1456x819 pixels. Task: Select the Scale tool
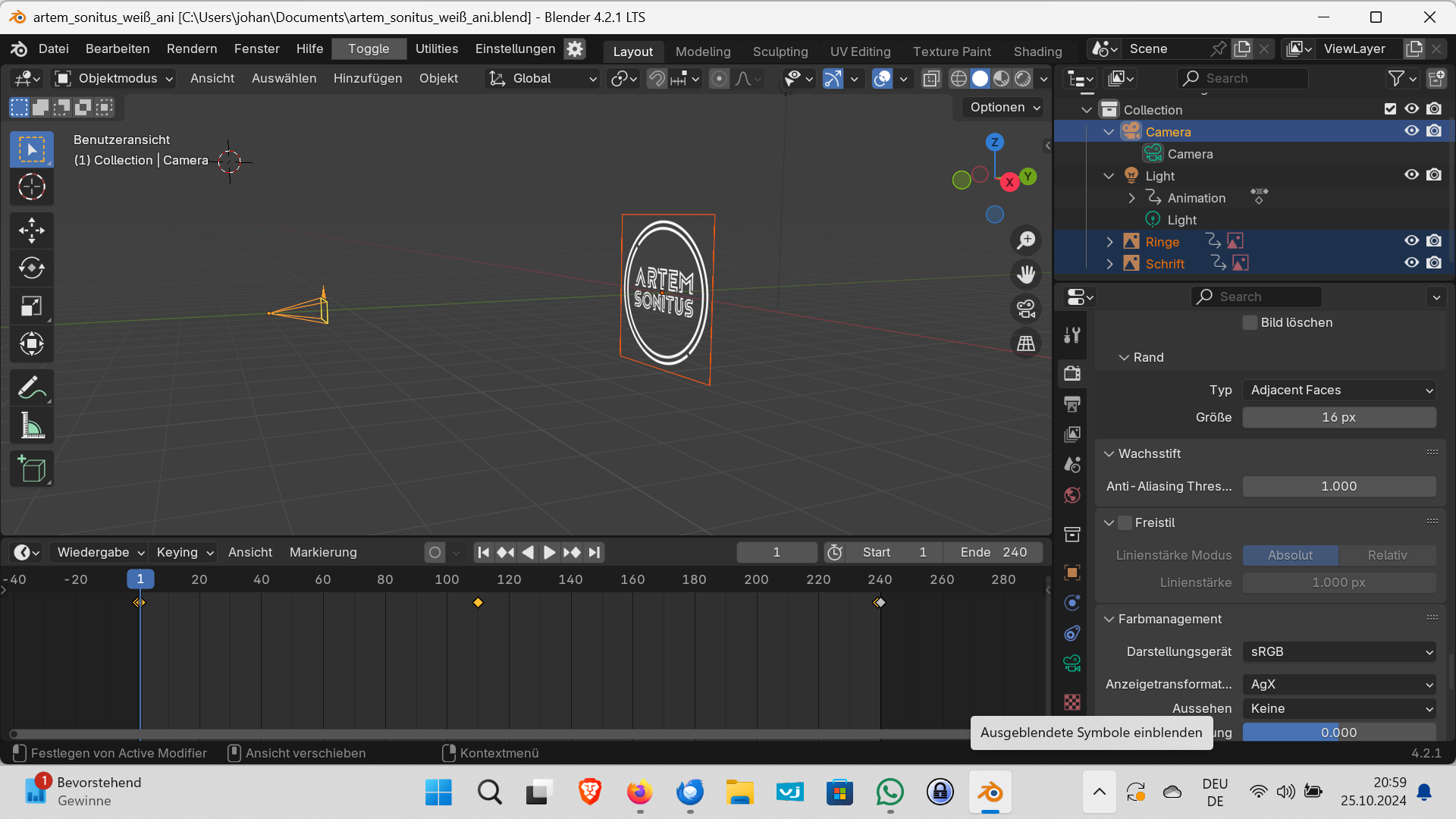coord(31,306)
